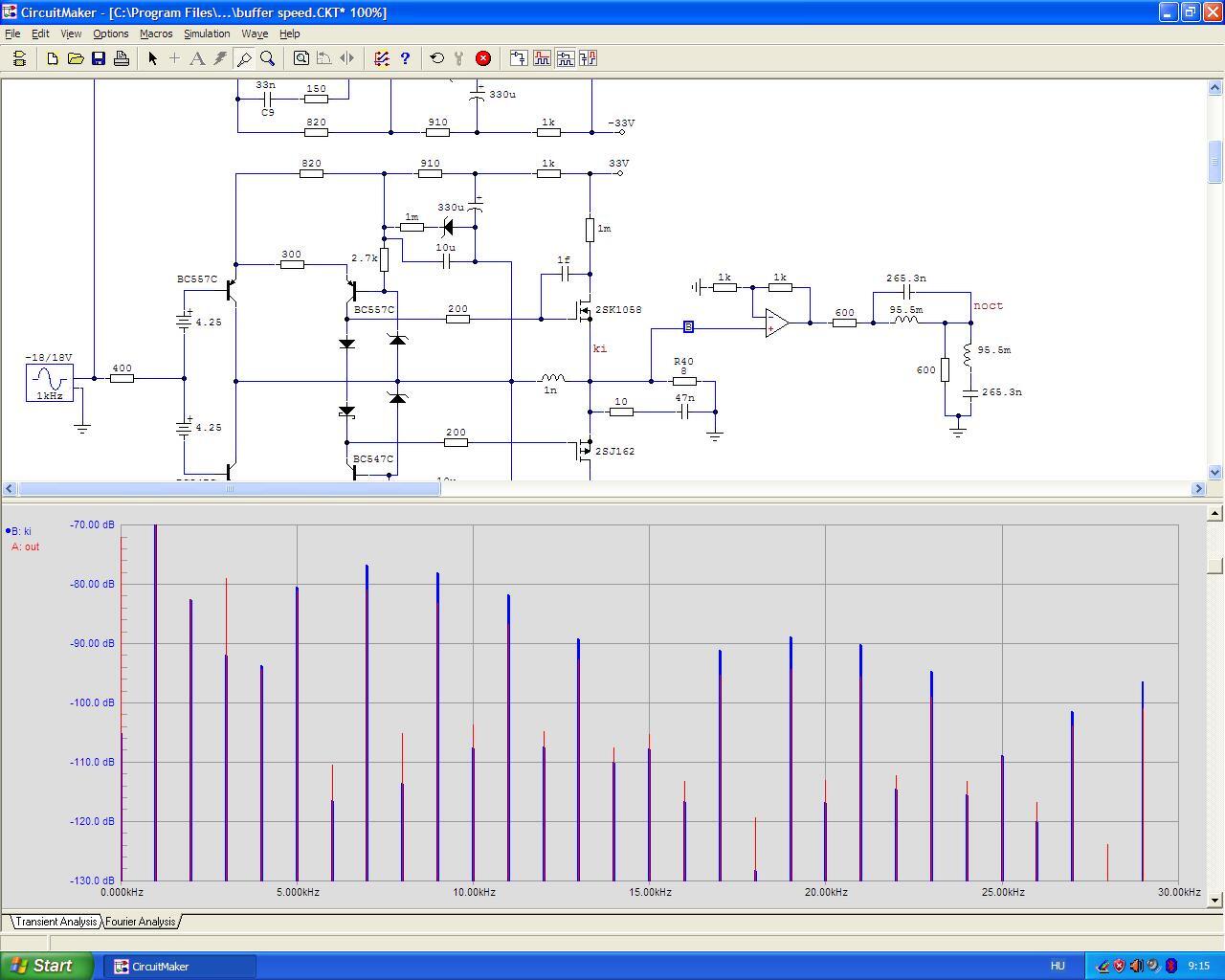Image resolution: width=1225 pixels, height=980 pixels.
Task: Open the Help menu
Action: (289, 33)
